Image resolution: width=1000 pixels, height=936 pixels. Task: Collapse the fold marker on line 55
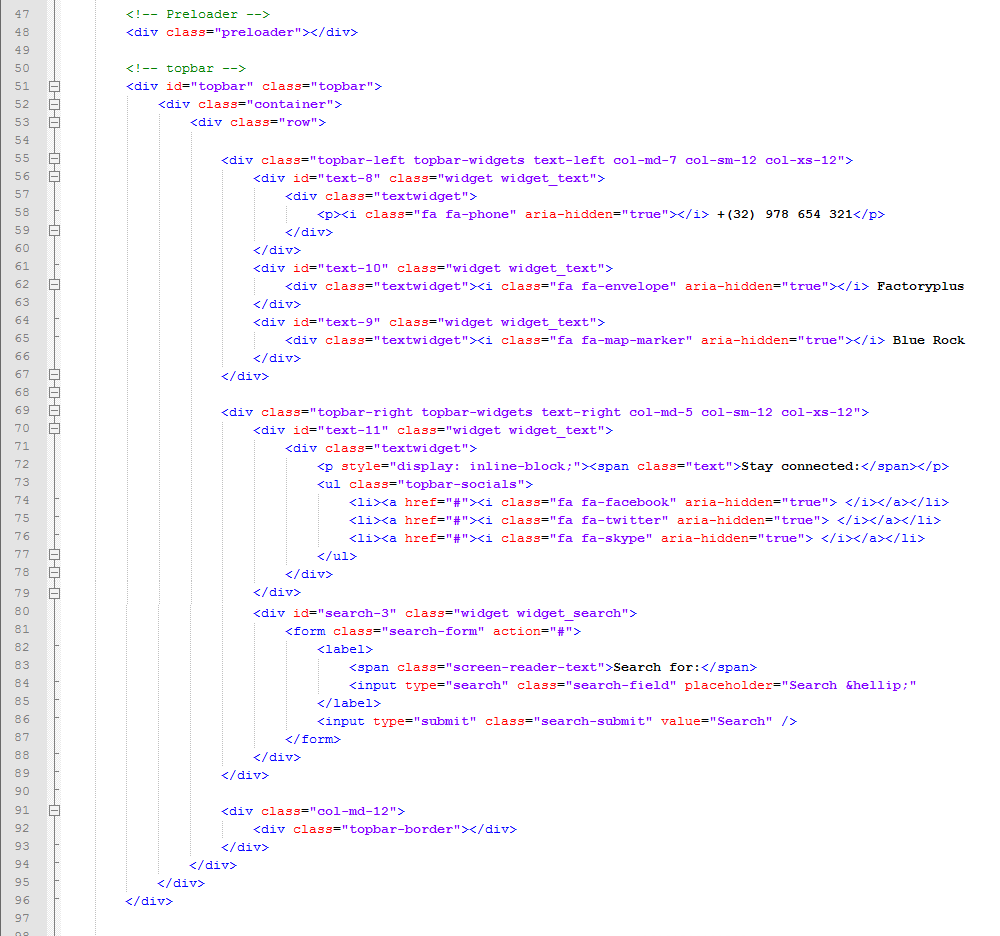coord(54,159)
